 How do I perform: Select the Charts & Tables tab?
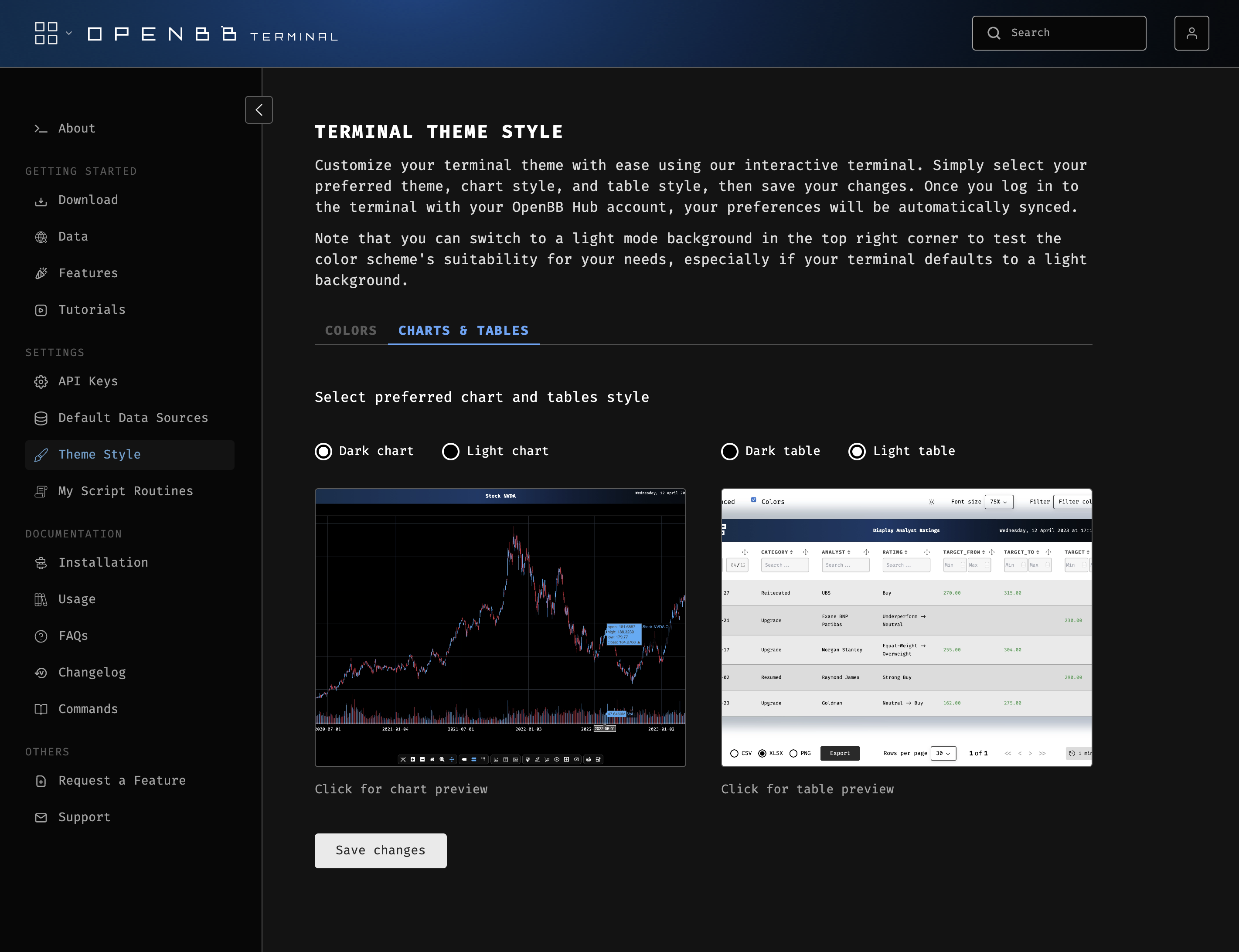pyautogui.click(x=463, y=330)
